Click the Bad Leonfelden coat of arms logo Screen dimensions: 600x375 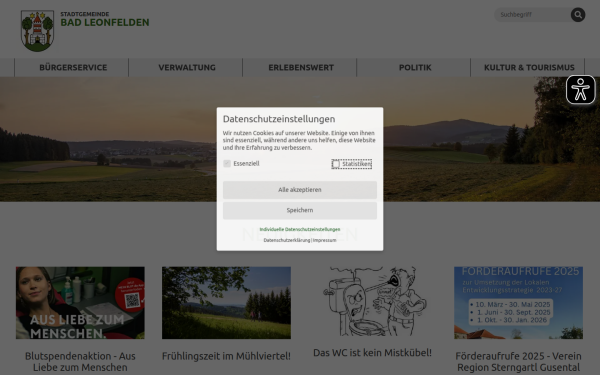point(37,31)
